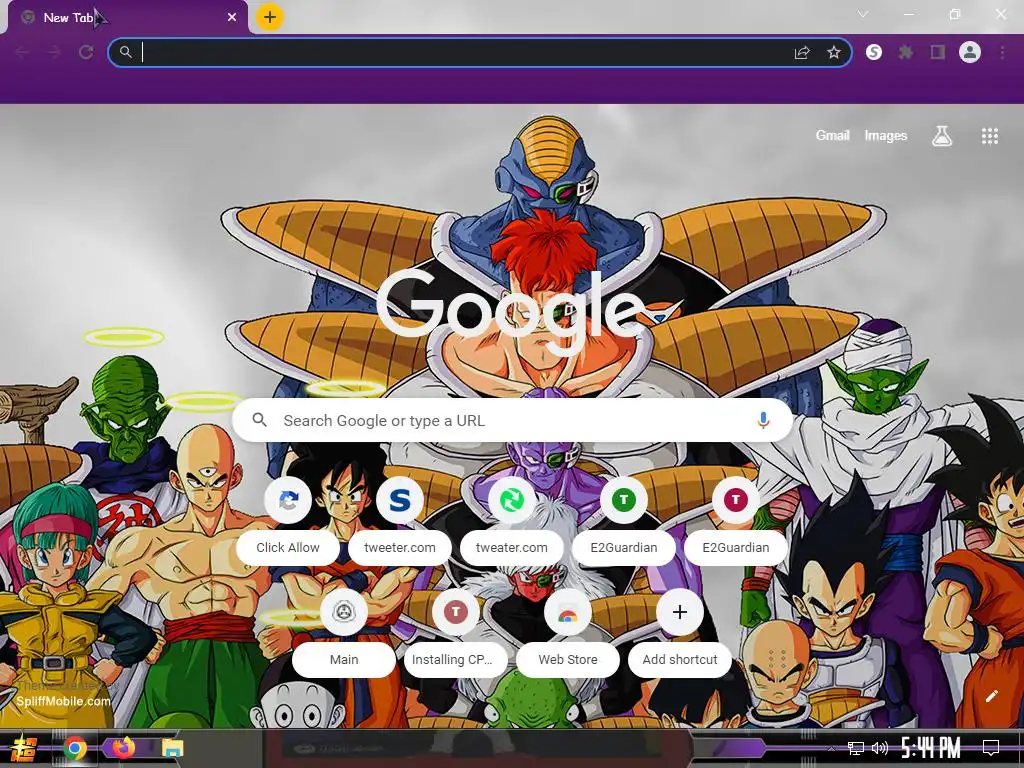Customize this page with pencil icon

point(991,696)
